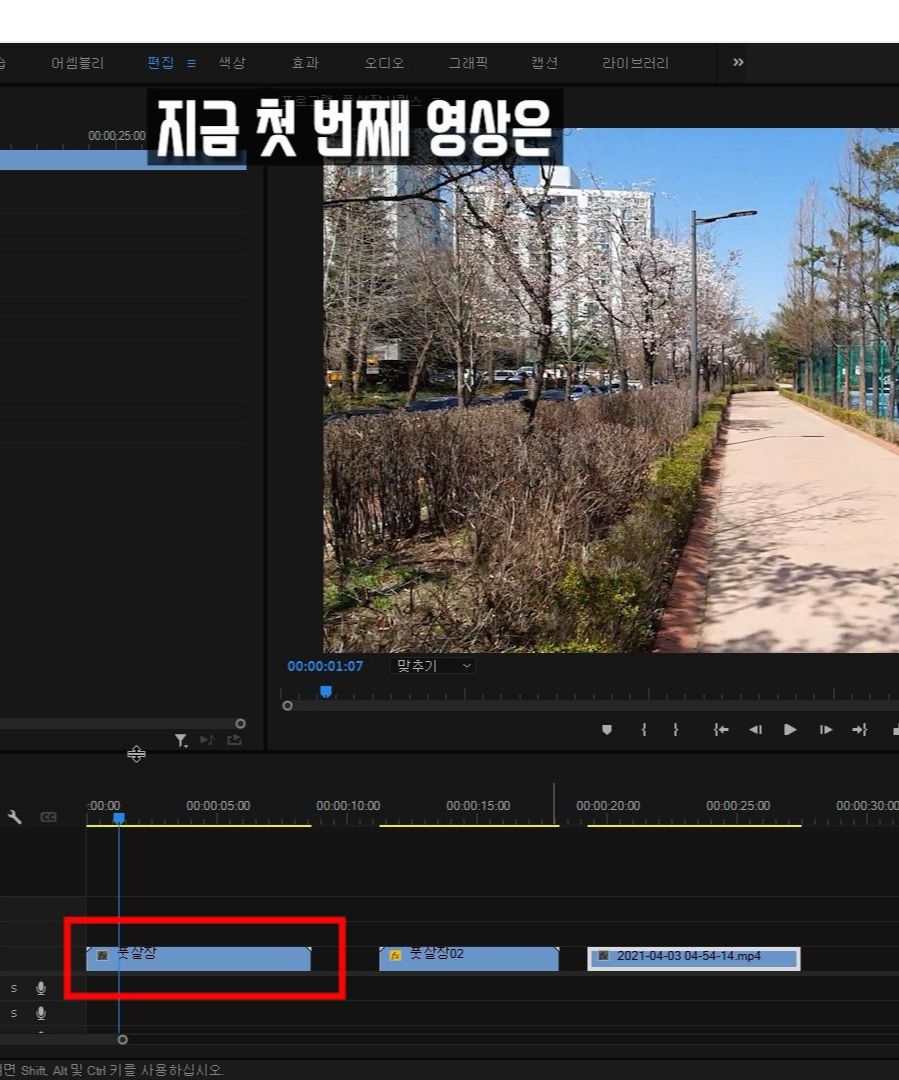This screenshot has width=899, height=1080.
Task: Open timeline display settings wrench
Action: tap(14, 817)
